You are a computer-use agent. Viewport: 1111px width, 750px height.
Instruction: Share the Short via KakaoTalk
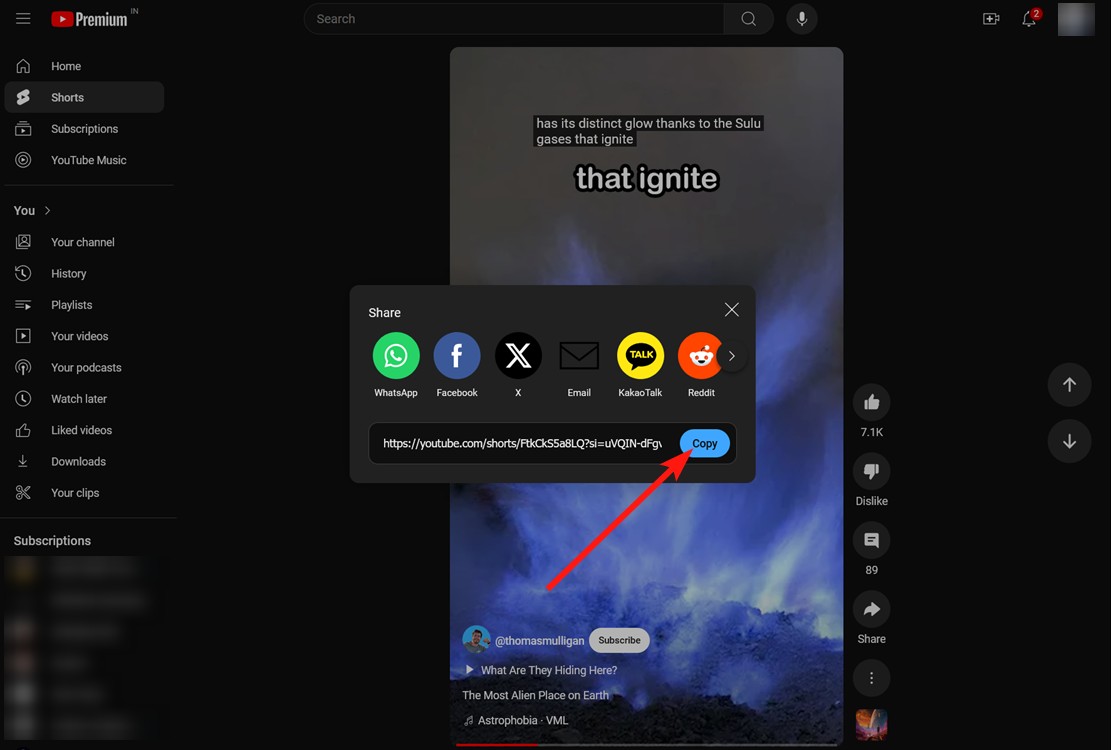[x=640, y=355]
